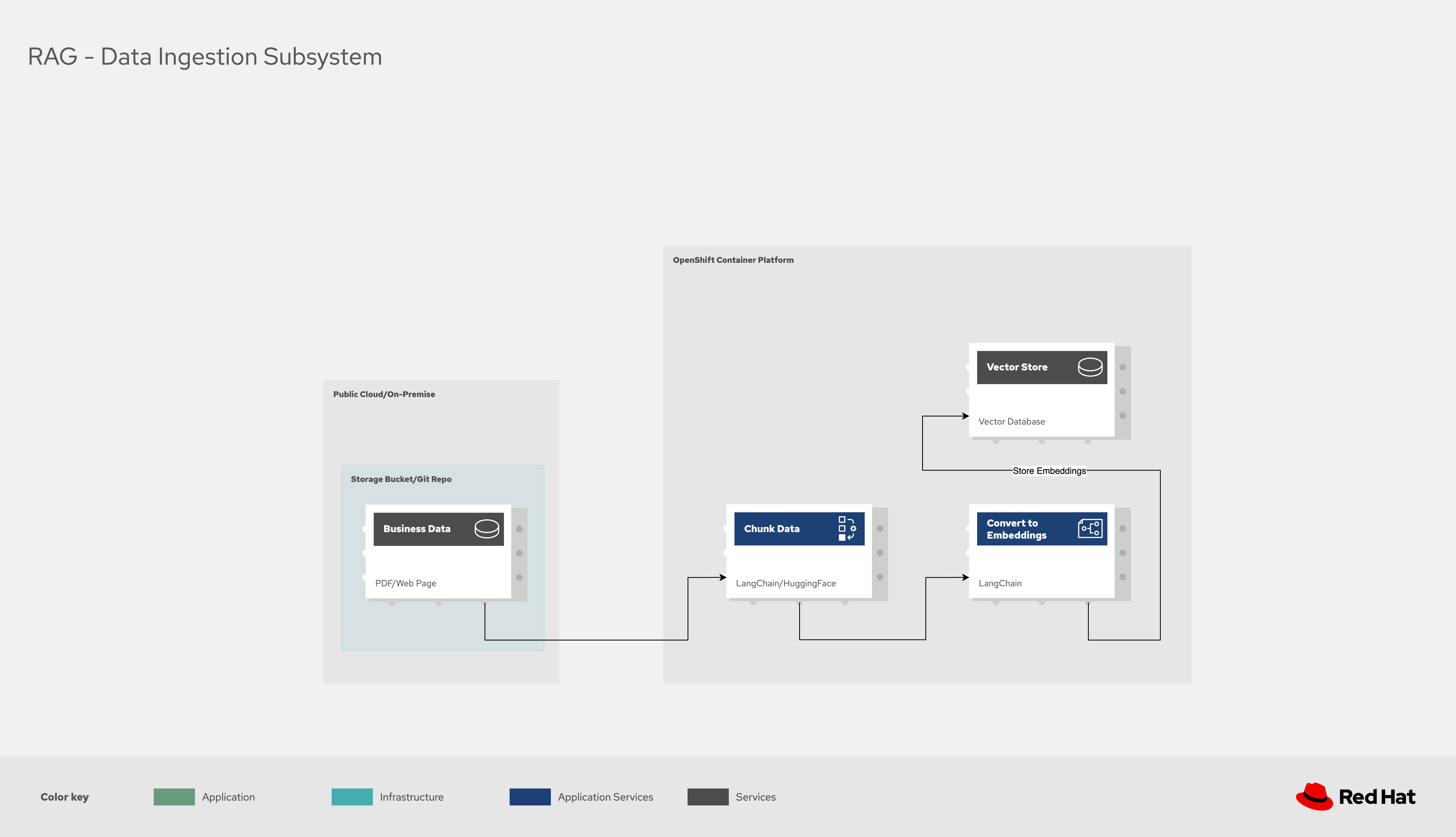Click the 'Application' legend text
The image size is (1456, 837).
tap(228, 797)
